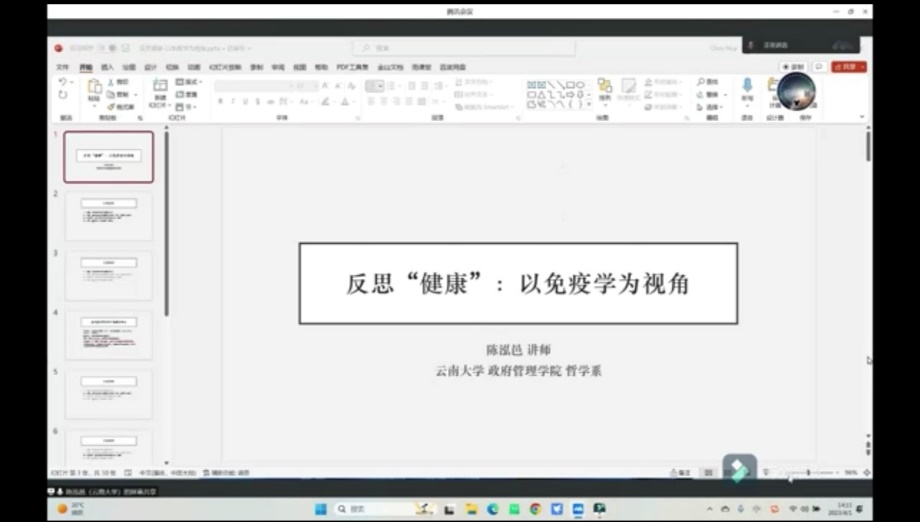Toggle Bold formatting
Image resolution: width=920 pixels, height=522 pixels.
tap(219, 101)
